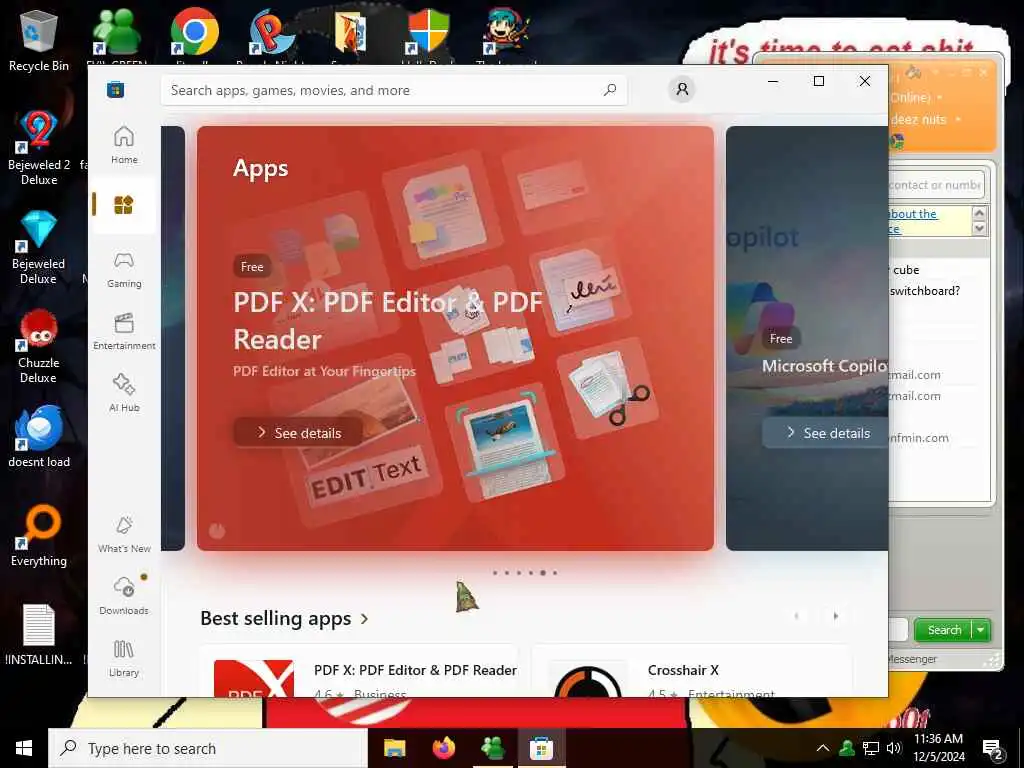Select 'doesnt load' Thunderbird shortcut
The width and height of the screenshot is (1024, 768).
coord(39,436)
